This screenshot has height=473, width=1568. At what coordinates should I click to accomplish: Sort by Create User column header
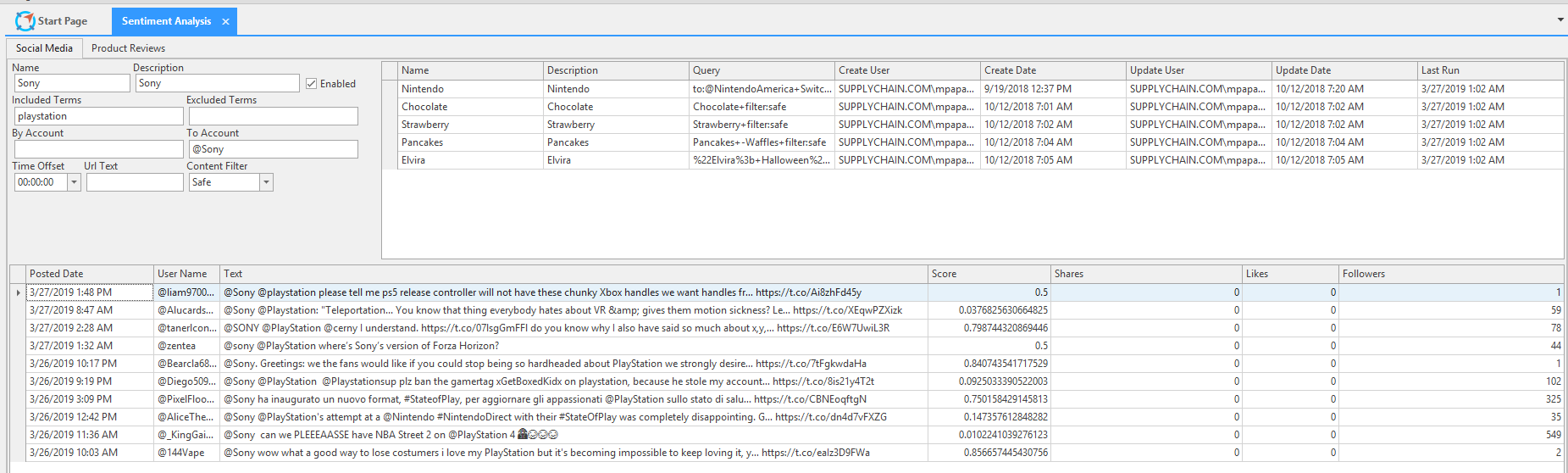coord(907,70)
